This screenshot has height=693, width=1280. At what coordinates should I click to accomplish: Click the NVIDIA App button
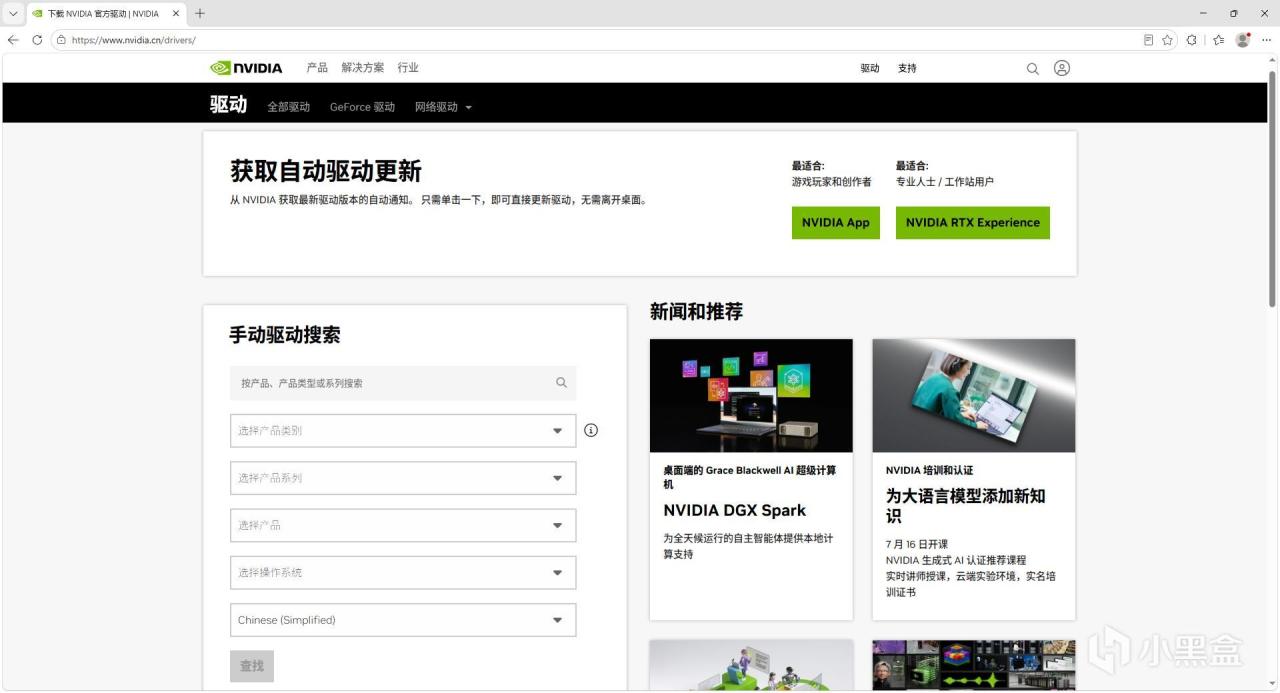coord(836,223)
